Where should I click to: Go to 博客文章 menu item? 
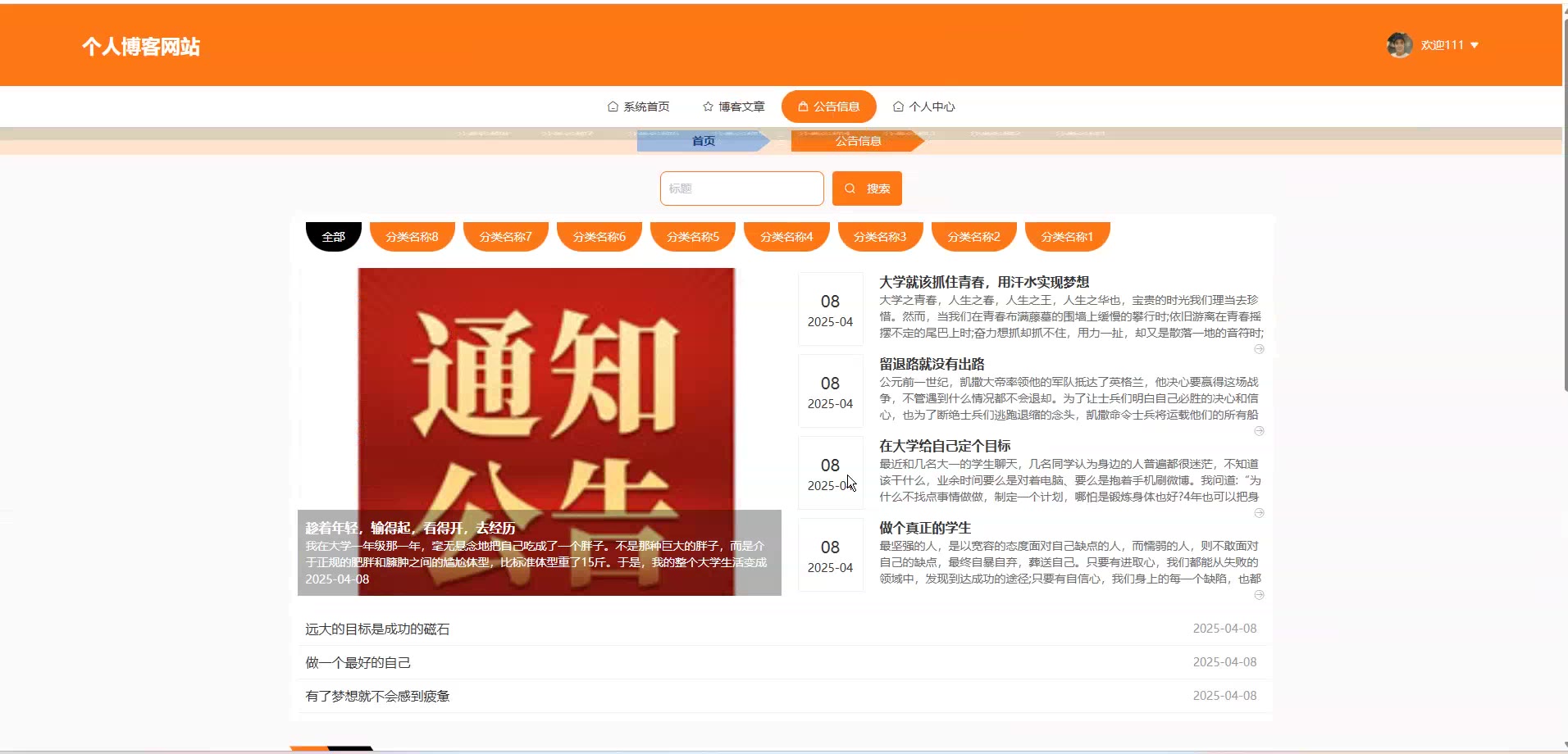[733, 107]
